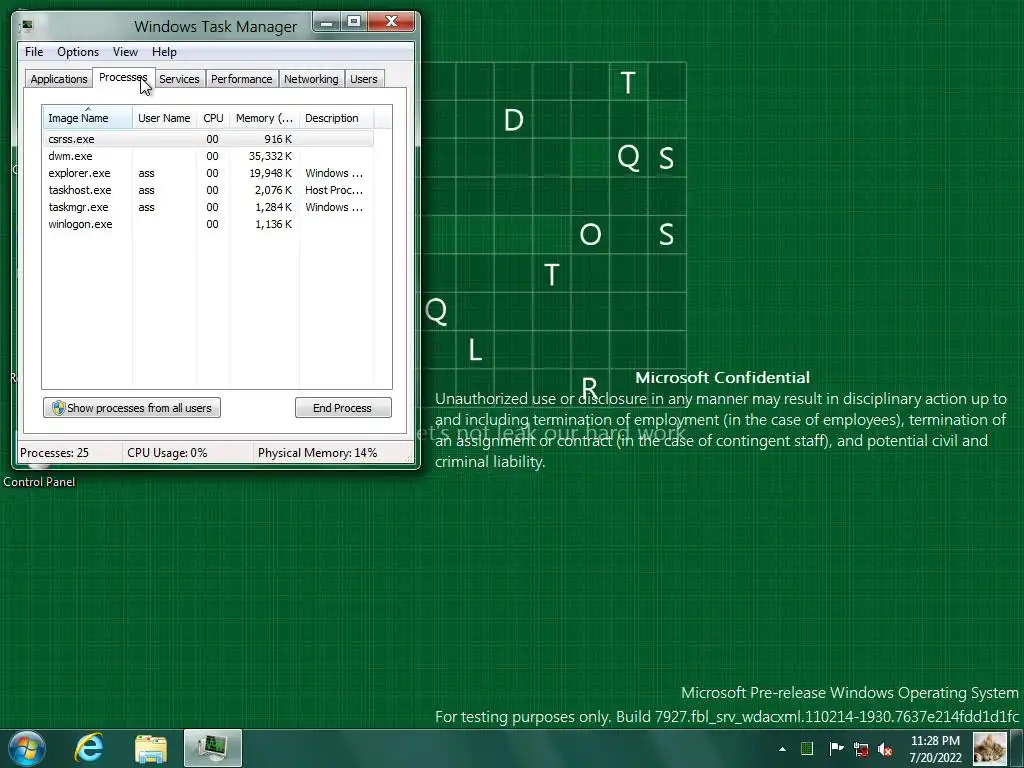
Task: Switch to the Networking tab
Action: coord(311,79)
